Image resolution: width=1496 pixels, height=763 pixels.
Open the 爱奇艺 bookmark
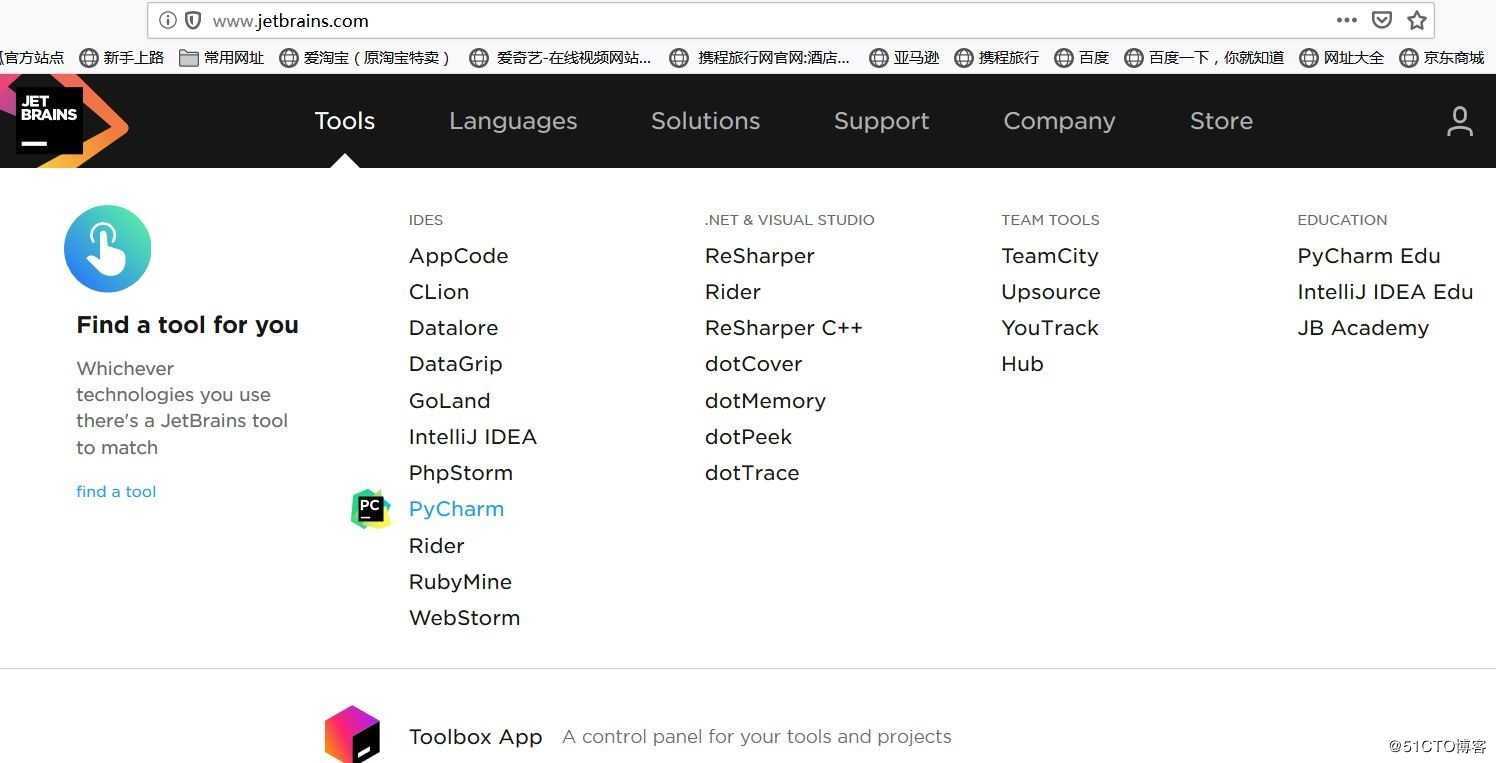[560, 58]
